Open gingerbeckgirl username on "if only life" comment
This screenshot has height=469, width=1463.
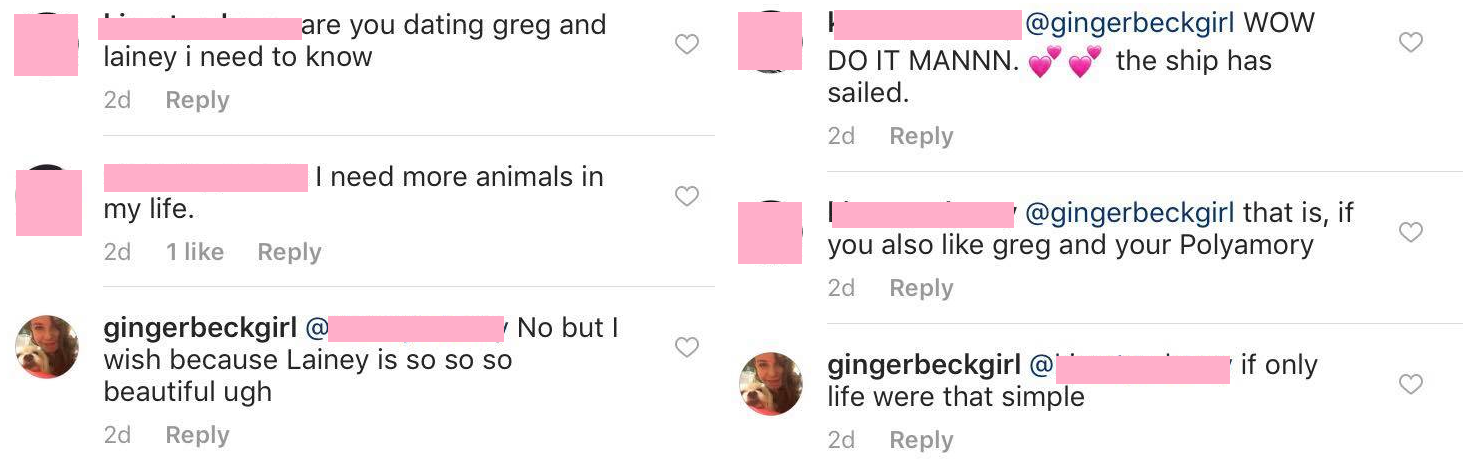(923, 365)
